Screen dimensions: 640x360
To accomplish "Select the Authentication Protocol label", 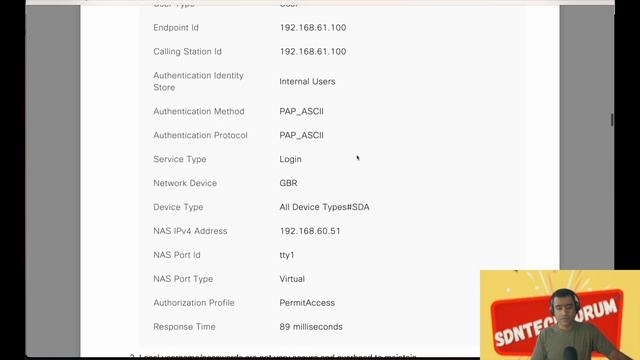I will coord(200,136).
